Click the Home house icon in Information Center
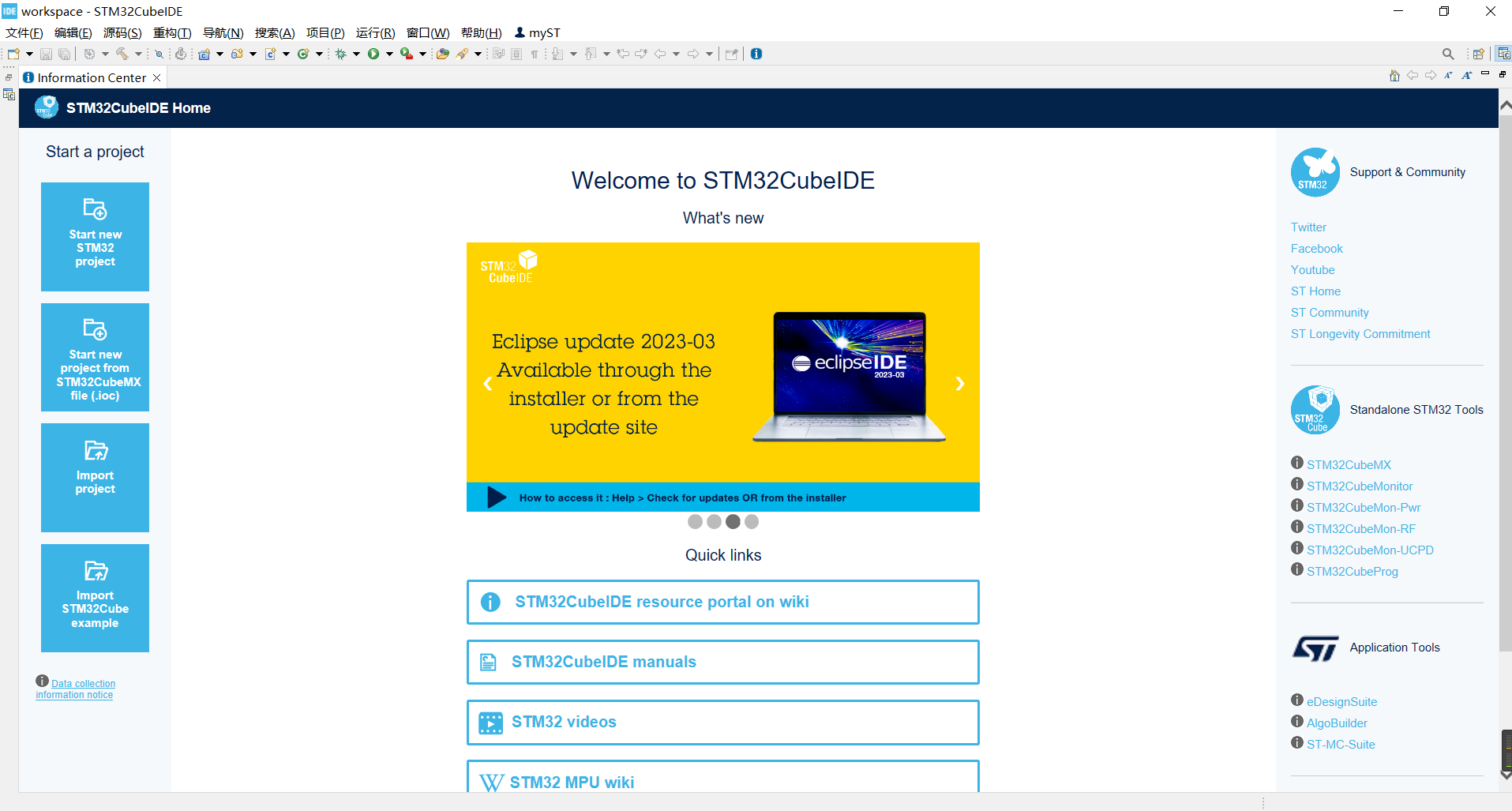 point(1394,76)
